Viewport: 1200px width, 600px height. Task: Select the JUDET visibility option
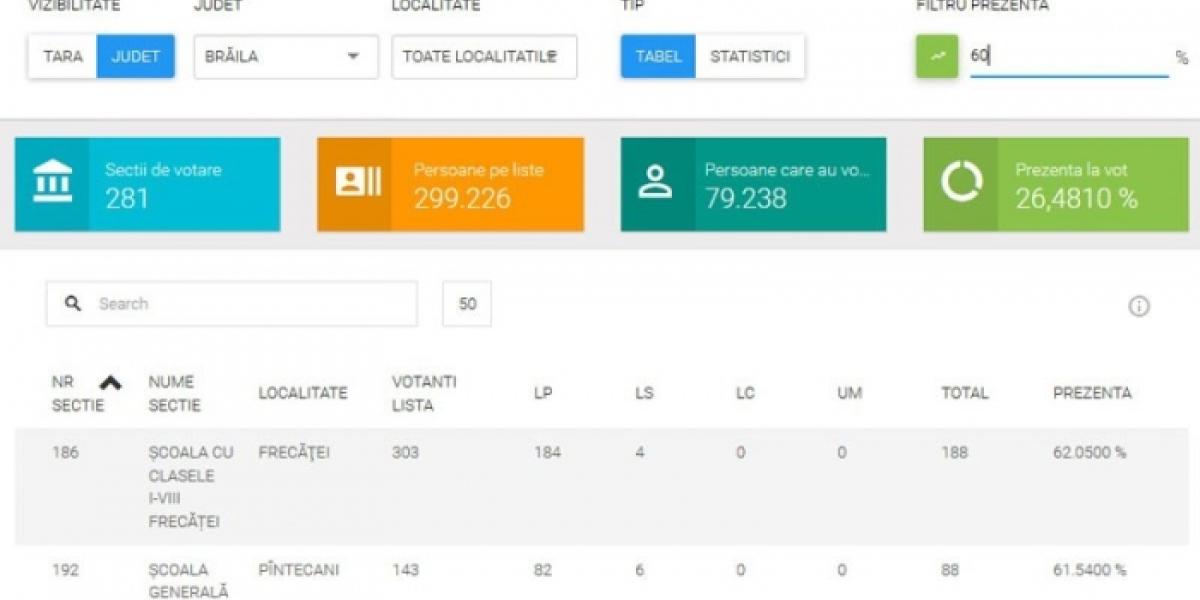[135, 57]
